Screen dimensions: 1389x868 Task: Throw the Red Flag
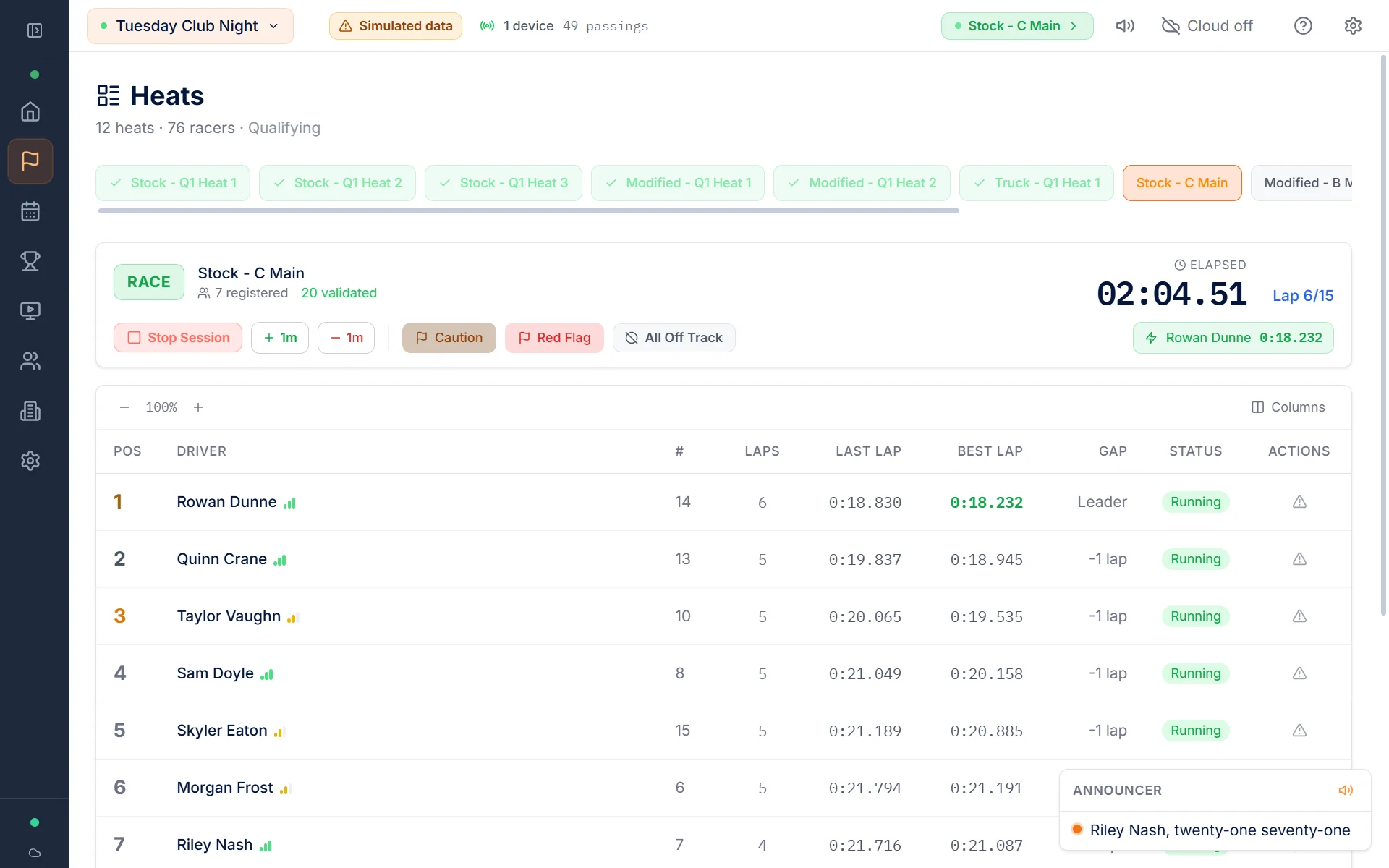pyautogui.click(x=554, y=338)
